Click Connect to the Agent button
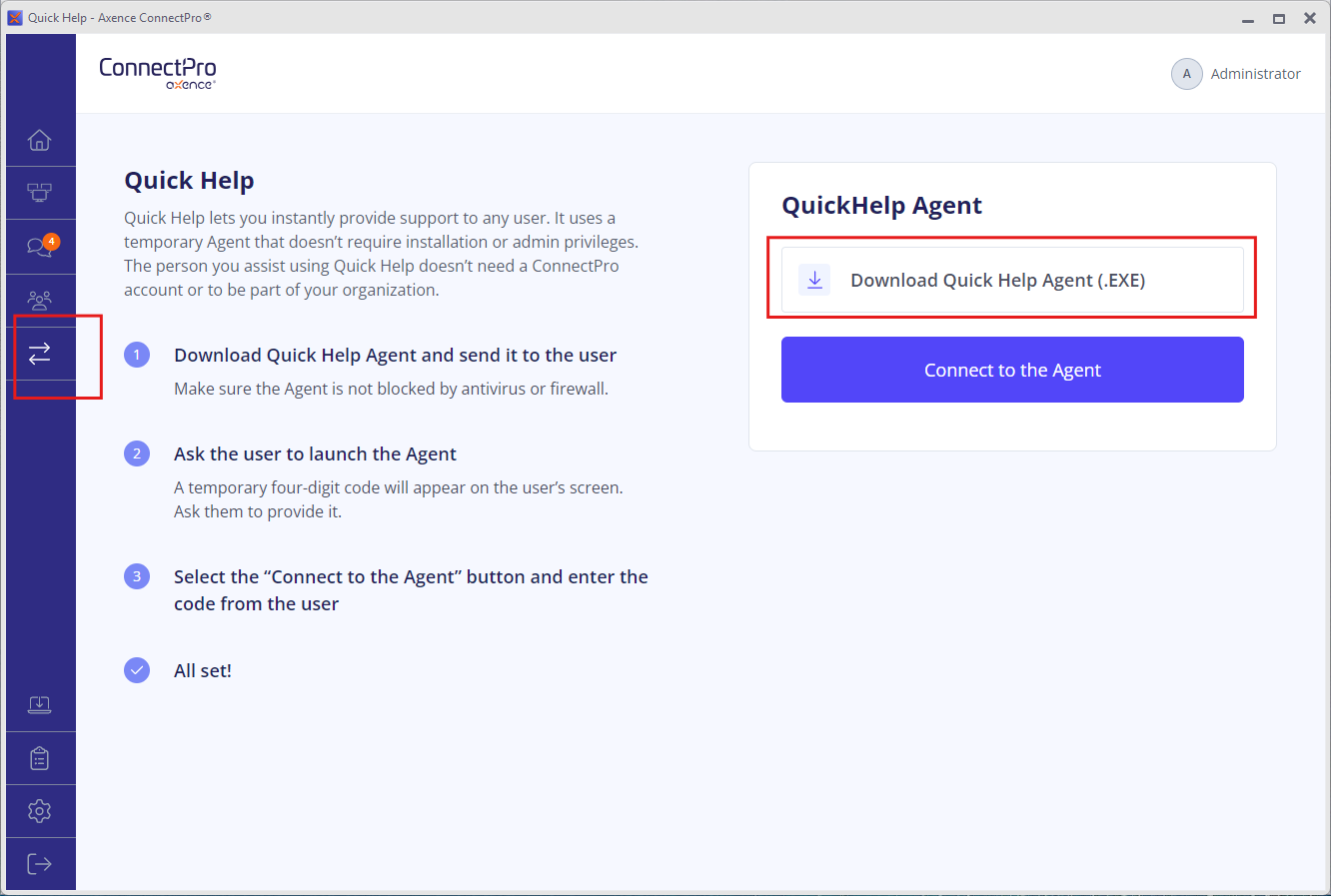This screenshot has height=896, width=1331. [1012, 370]
